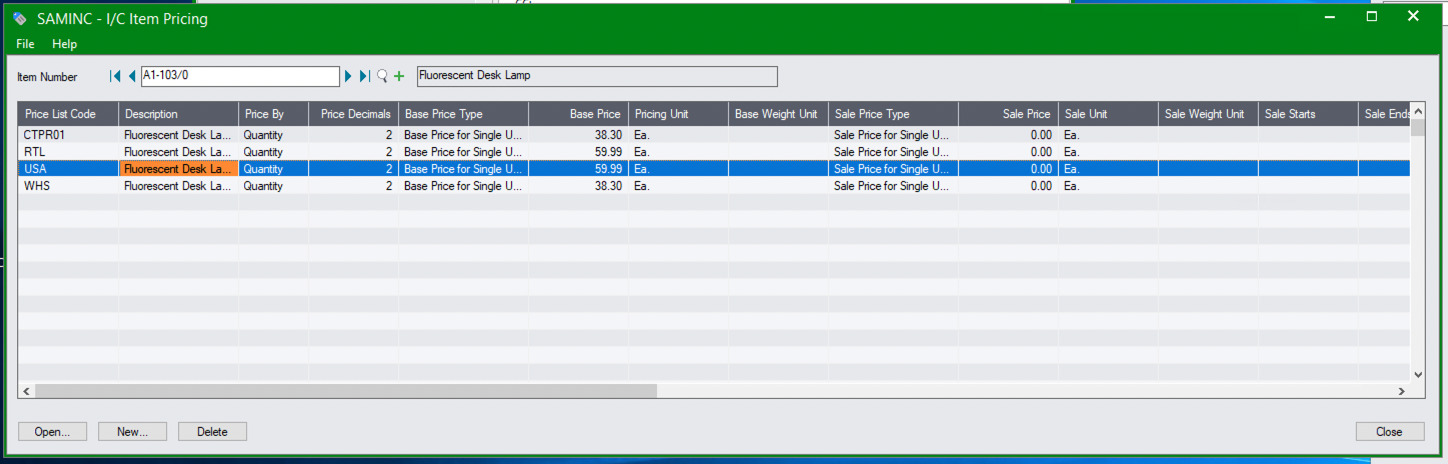Click Sale Unit Ea. in USA row

[x=1108, y=169]
